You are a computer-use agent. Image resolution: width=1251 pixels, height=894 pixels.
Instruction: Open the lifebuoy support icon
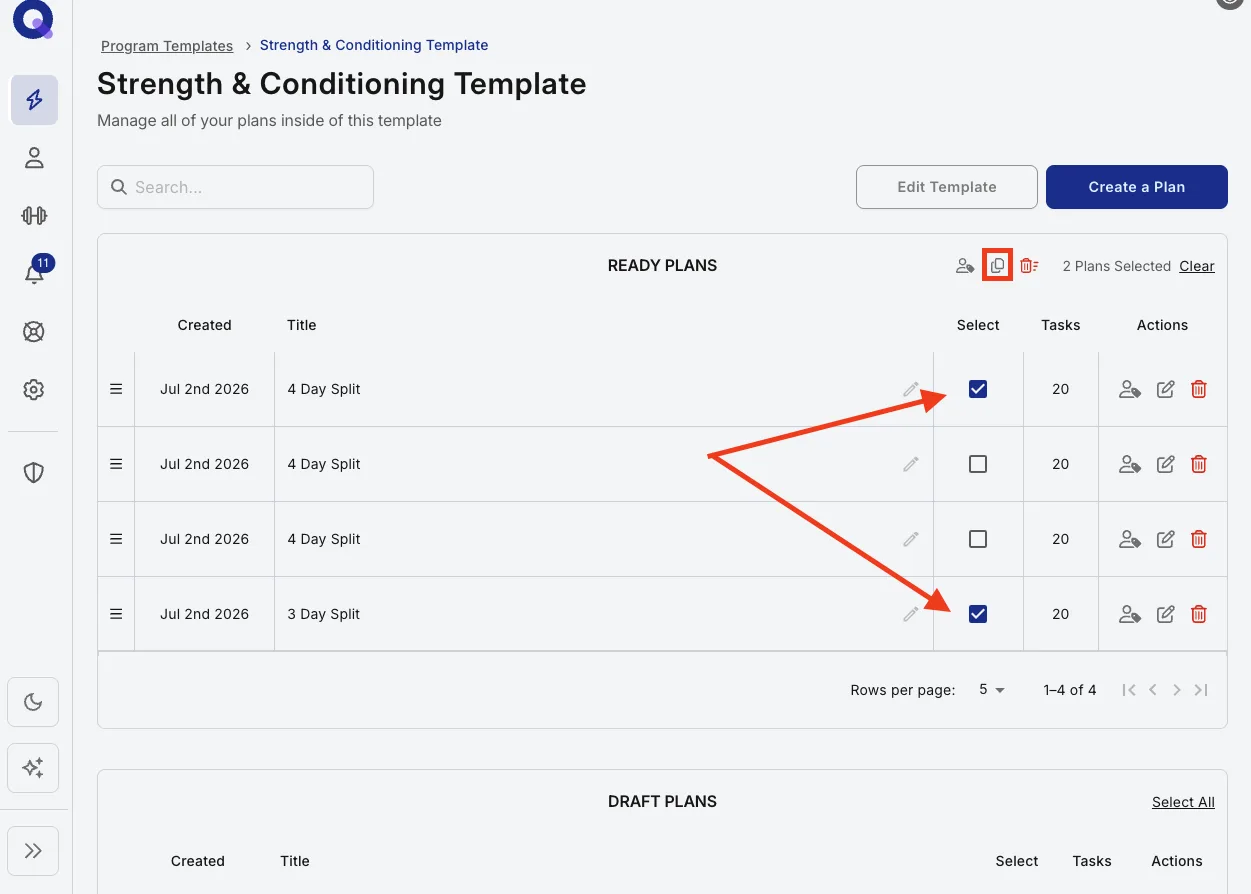34,332
